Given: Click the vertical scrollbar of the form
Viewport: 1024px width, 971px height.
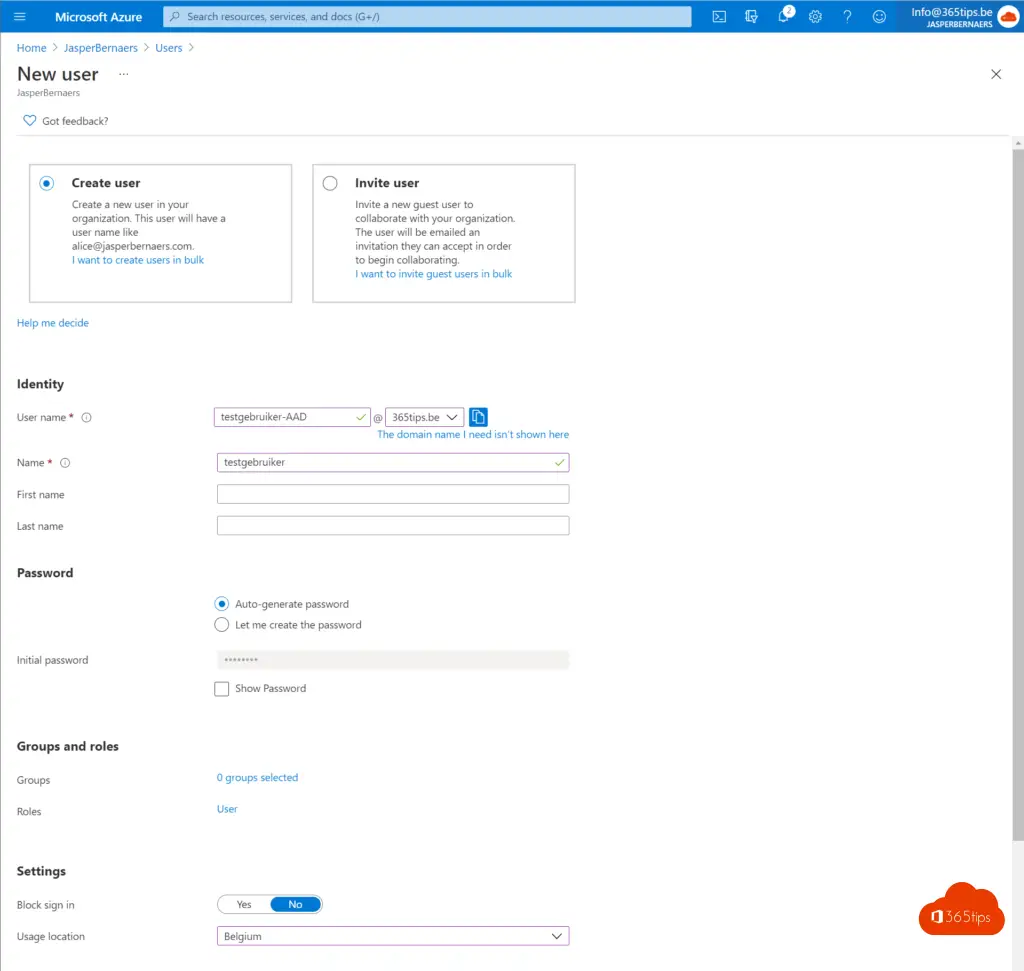Looking at the screenshot, I should coord(1018,494).
